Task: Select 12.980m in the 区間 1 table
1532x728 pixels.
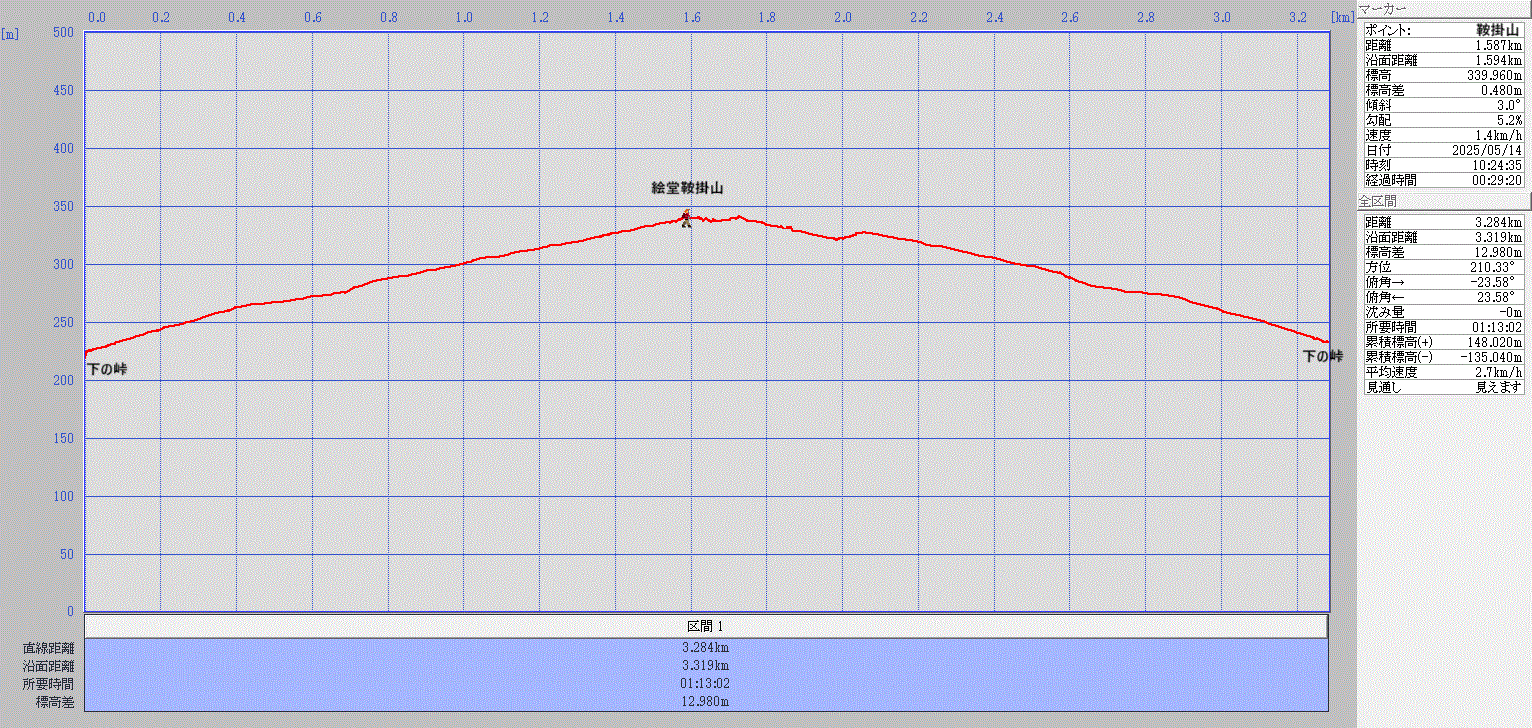Action: tap(706, 702)
